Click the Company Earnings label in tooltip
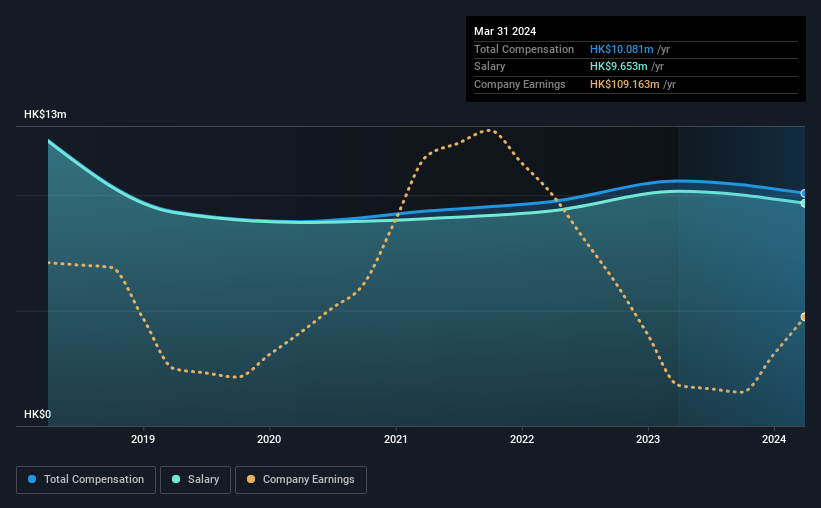 click(x=519, y=84)
